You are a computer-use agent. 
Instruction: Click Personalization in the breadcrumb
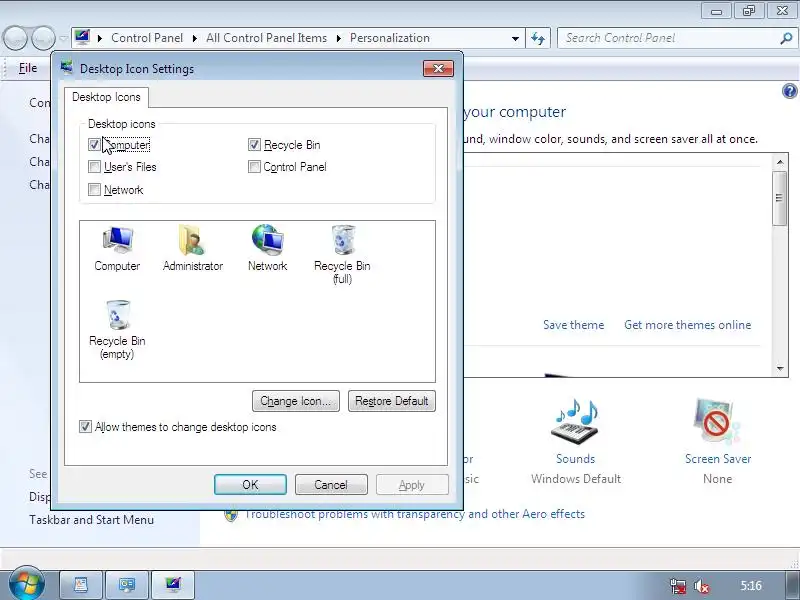pyautogui.click(x=390, y=38)
